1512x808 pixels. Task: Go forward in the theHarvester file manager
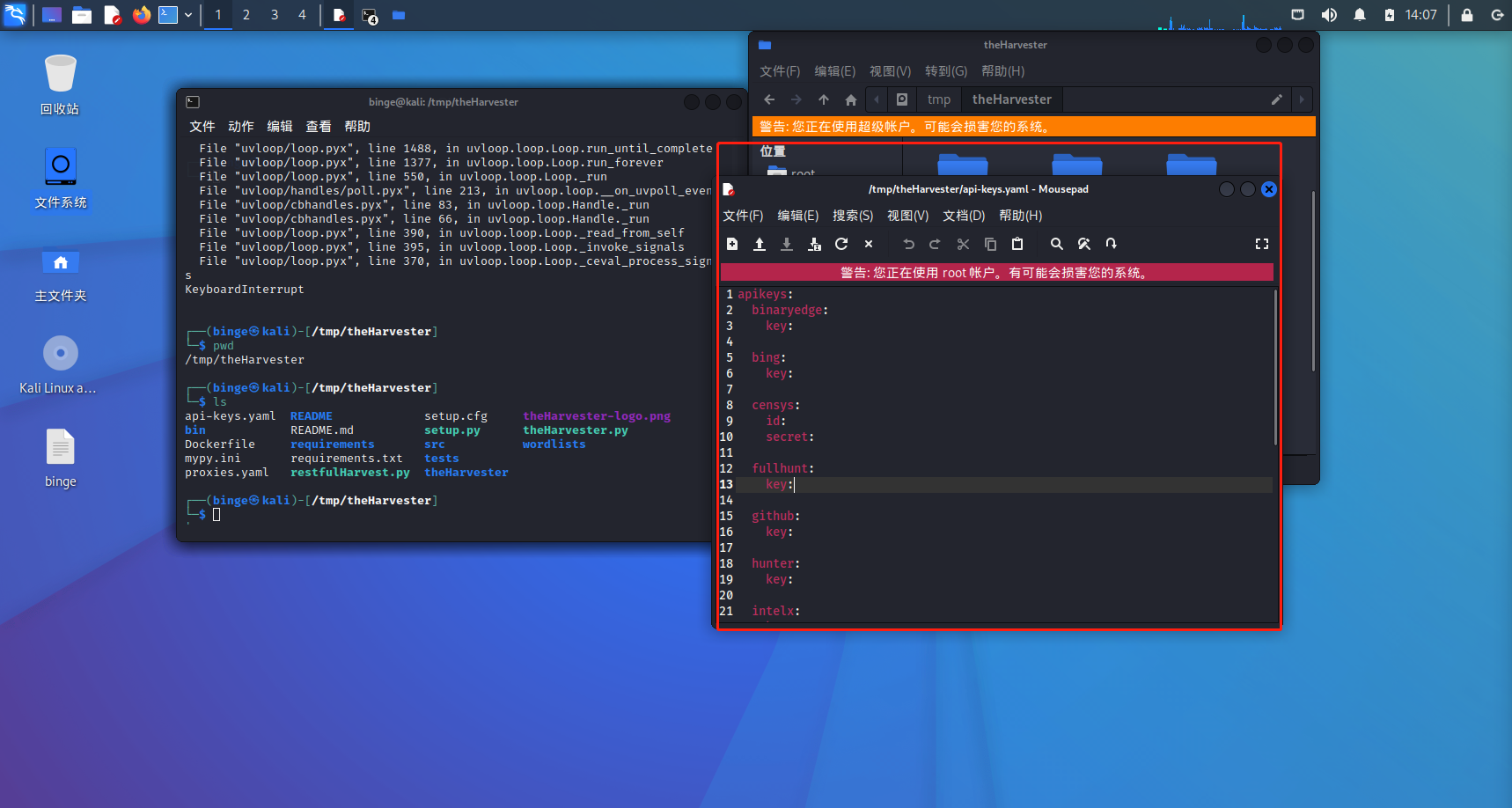(796, 99)
